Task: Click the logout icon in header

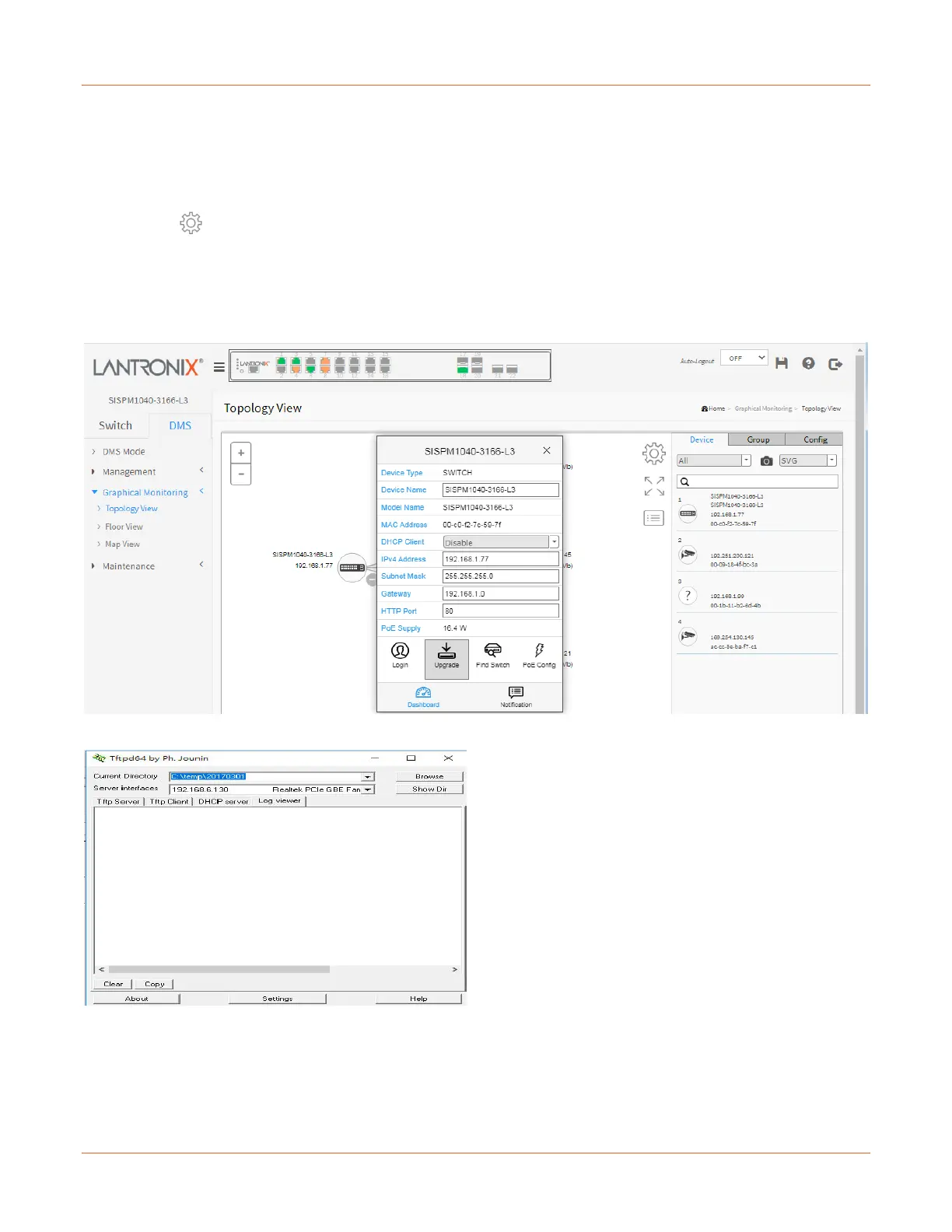Action: (835, 363)
